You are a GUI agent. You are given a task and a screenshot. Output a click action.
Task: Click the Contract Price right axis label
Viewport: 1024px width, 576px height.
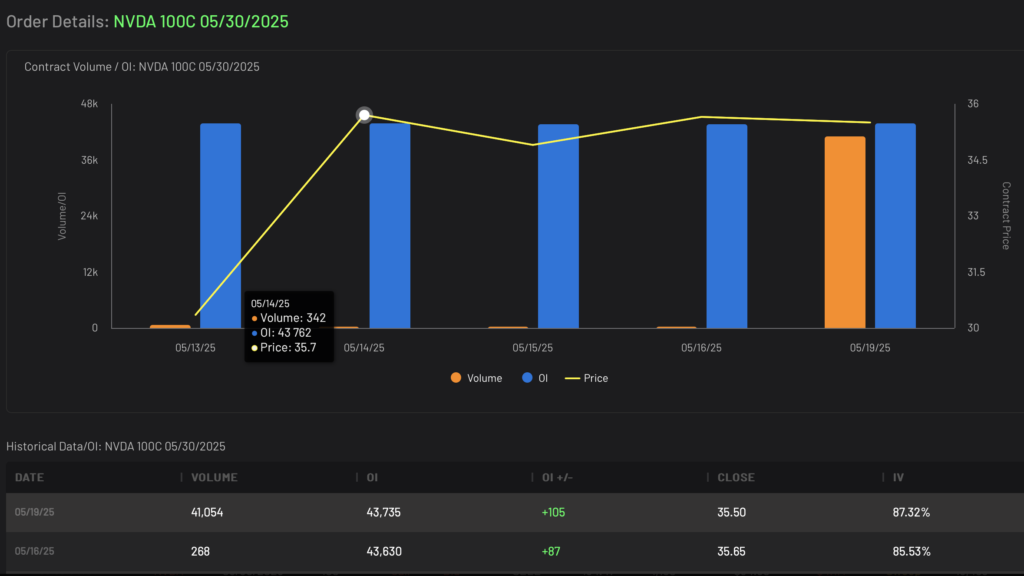[x=1006, y=216]
